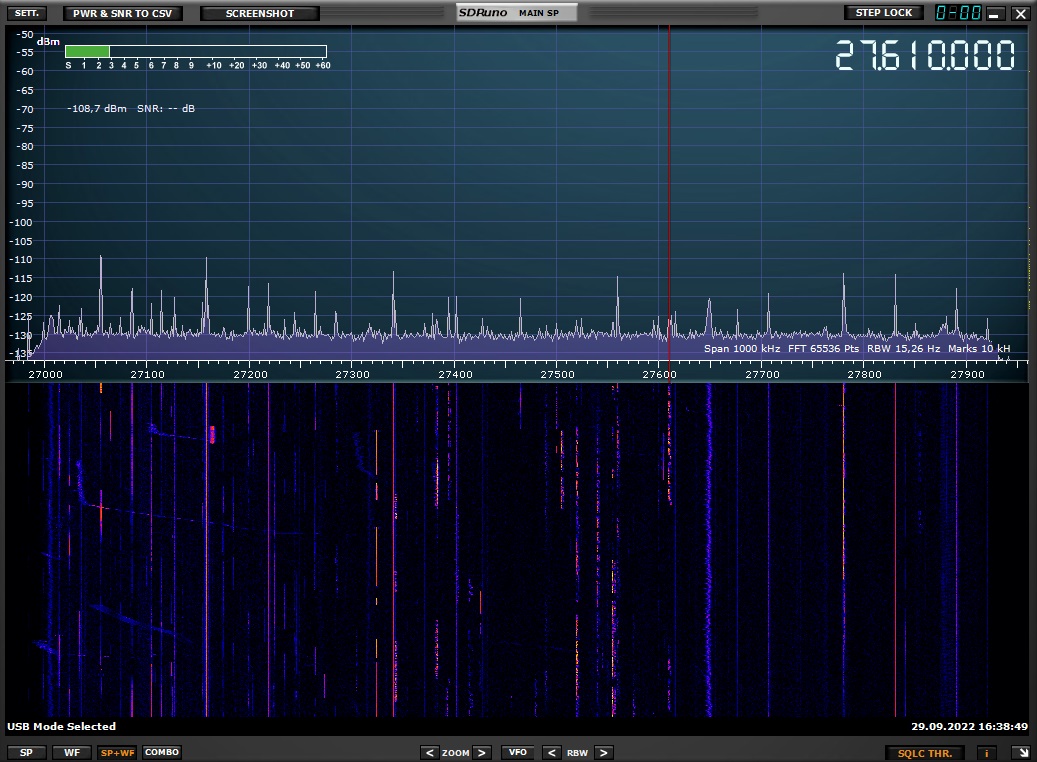Click the 0-00 digital counter display
Image resolution: width=1037 pixels, height=762 pixels.
coord(958,13)
